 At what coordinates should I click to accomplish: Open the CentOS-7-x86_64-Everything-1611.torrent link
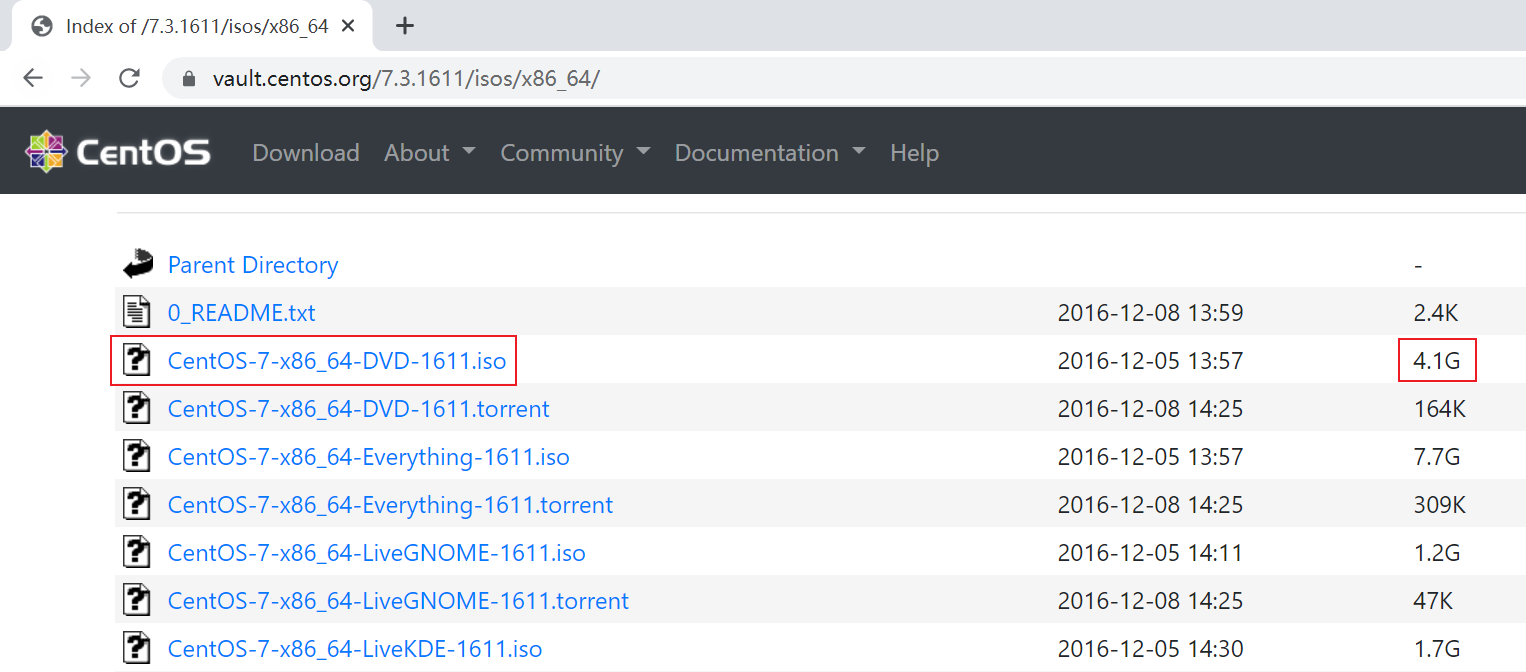tap(391, 505)
